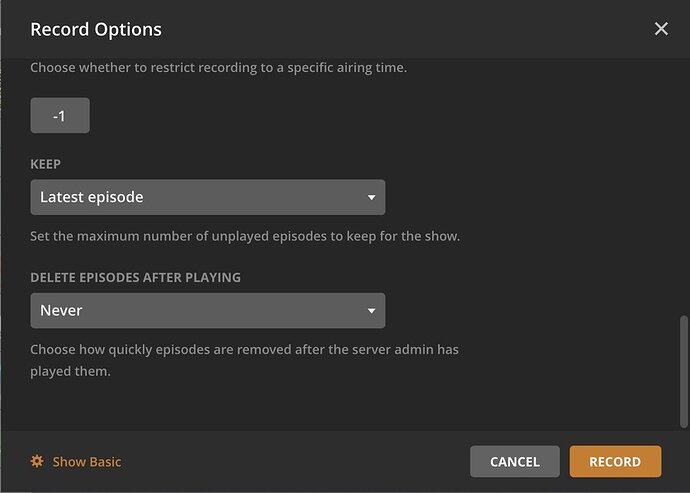Open the Keep dropdown showing Latest episode
Image resolution: width=690 pixels, height=493 pixels.
point(207,197)
